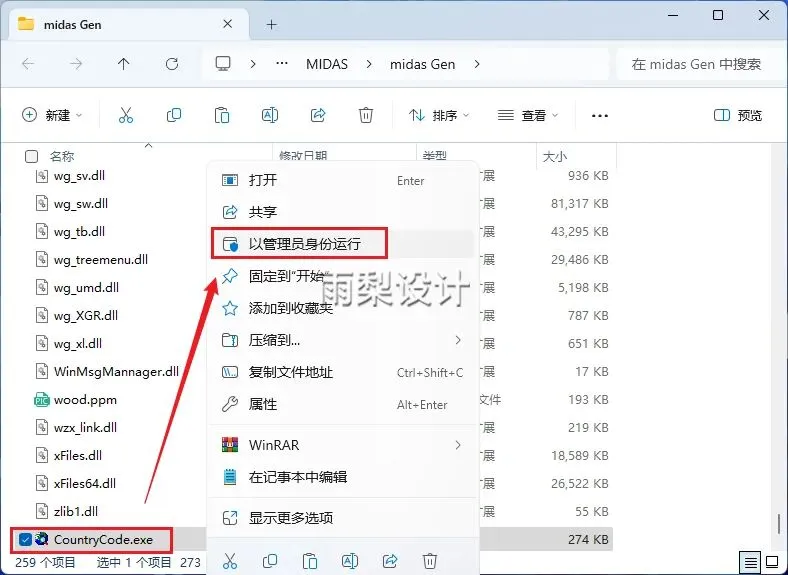Switch to the large thumbnails view icon
788x575 pixels.
click(x=772, y=562)
